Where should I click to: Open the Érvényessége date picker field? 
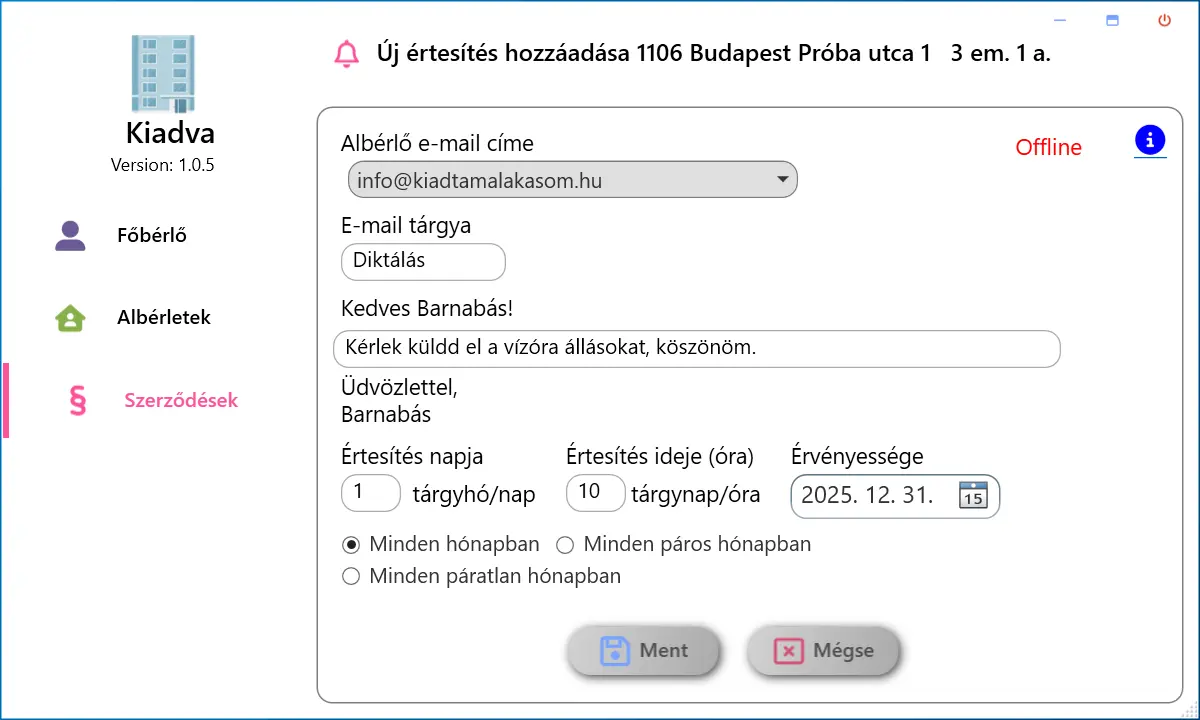[895, 496]
